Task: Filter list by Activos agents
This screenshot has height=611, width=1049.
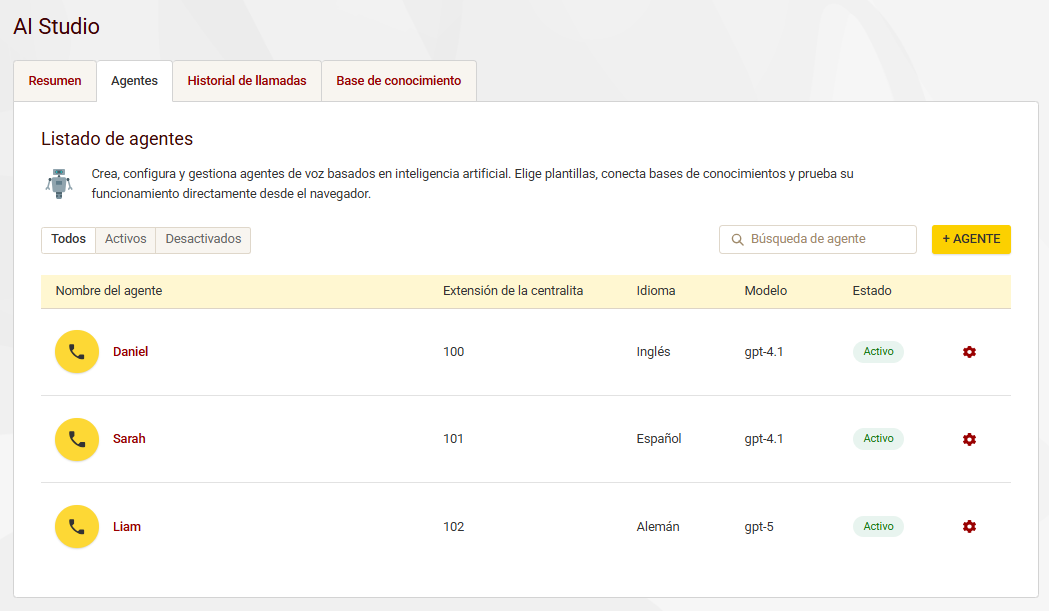Action: (126, 240)
